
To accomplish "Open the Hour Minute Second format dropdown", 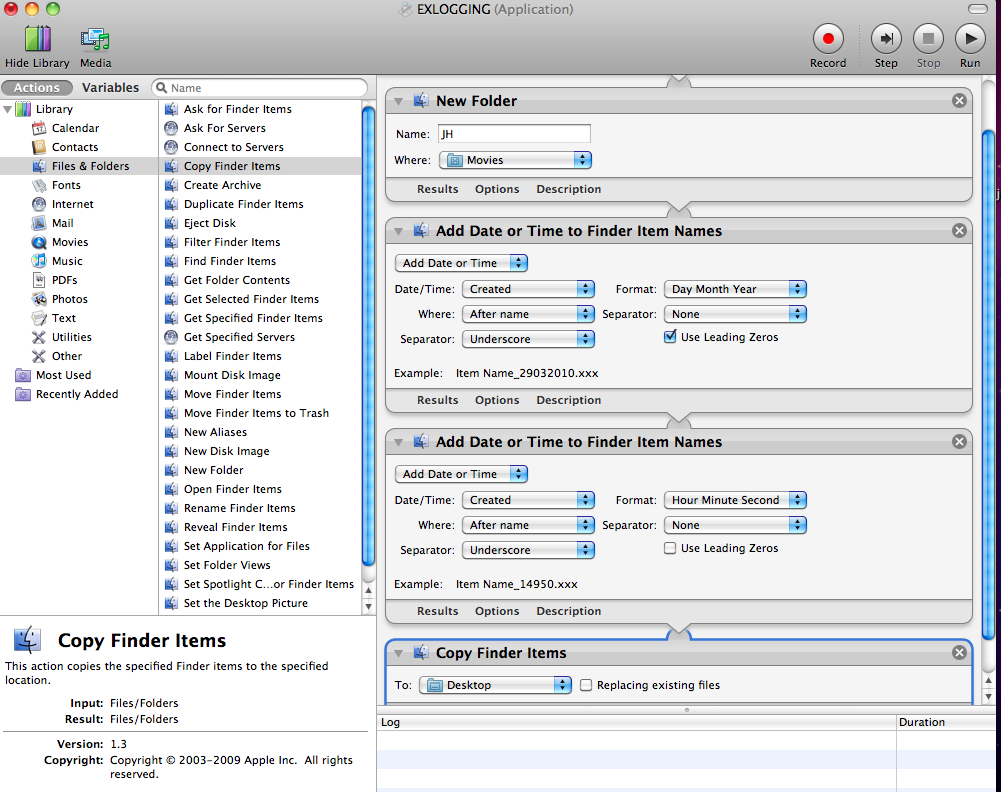I will [x=735, y=500].
